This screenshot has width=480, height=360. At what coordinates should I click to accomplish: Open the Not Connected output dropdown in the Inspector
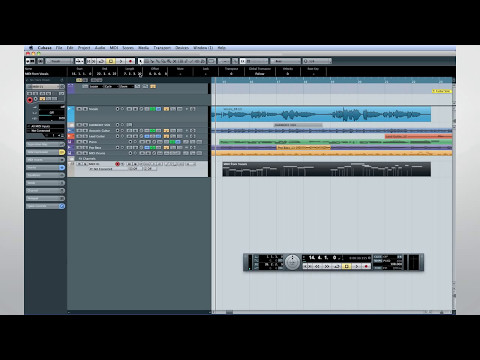tap(45, 131)
